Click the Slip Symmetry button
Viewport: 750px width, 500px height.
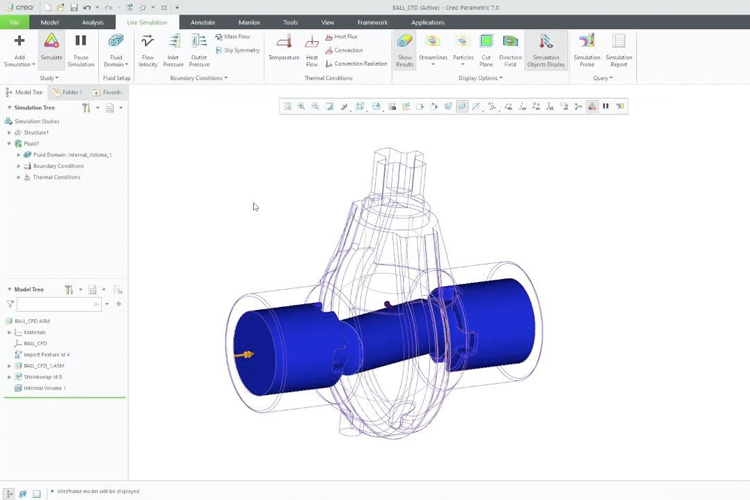(237, 50)
